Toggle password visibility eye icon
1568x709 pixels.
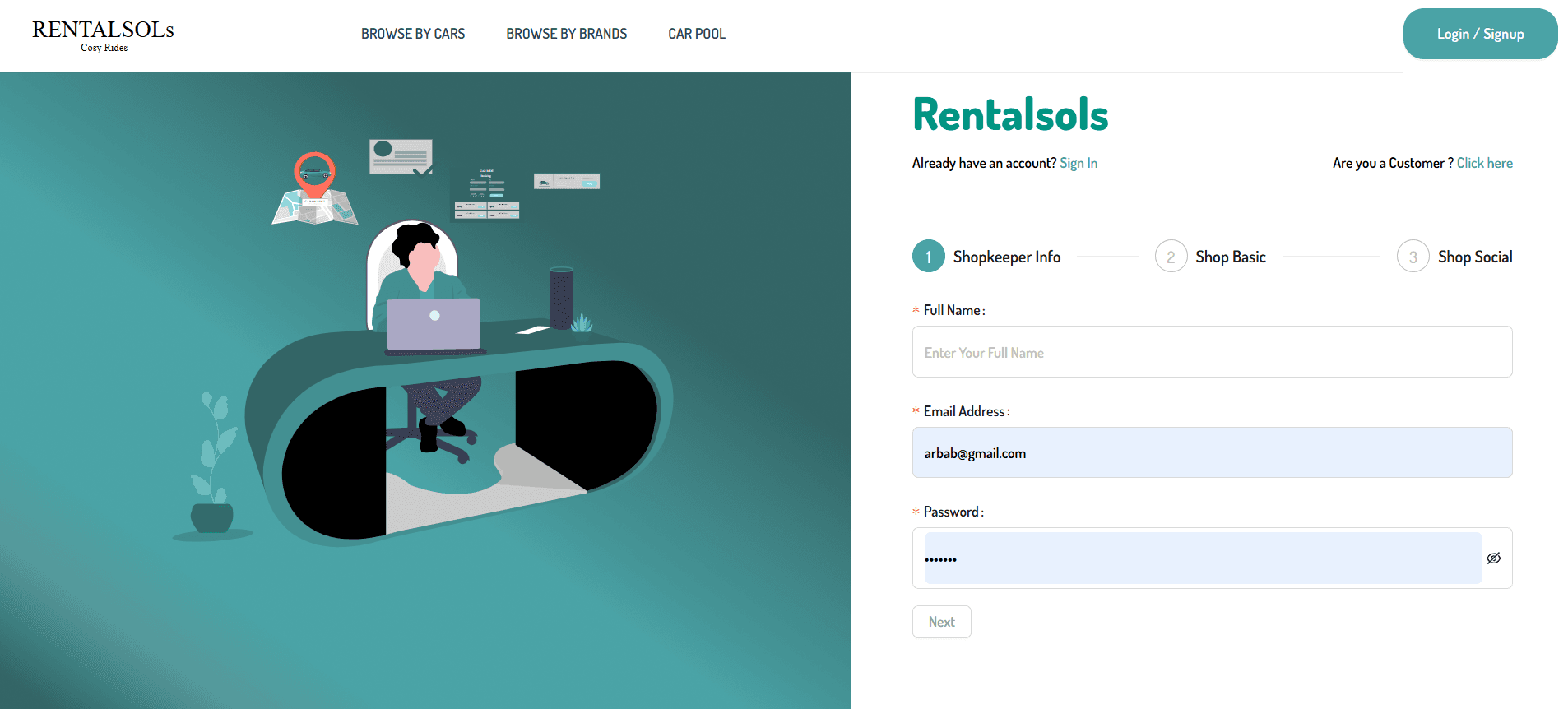1493,558
